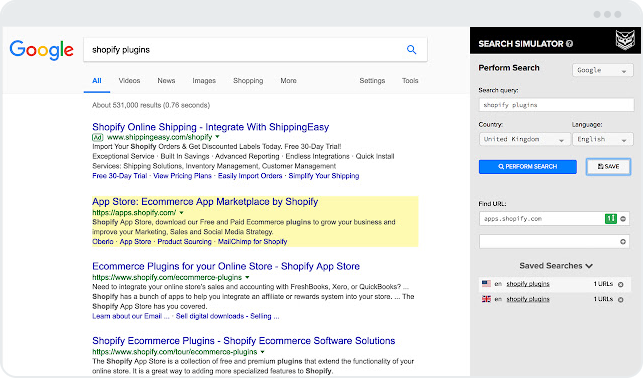Open dropdown arrow next to ecommerce-plugins URL
The height and width of the screenshot is (378, 643).
(x=247, y=278)
